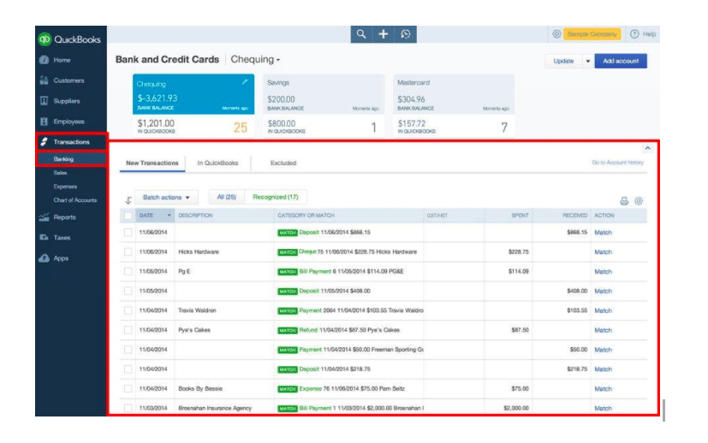The image size is (708, 443).
Task: Click the DESCRIPTION column header
Action: [196, 215]
